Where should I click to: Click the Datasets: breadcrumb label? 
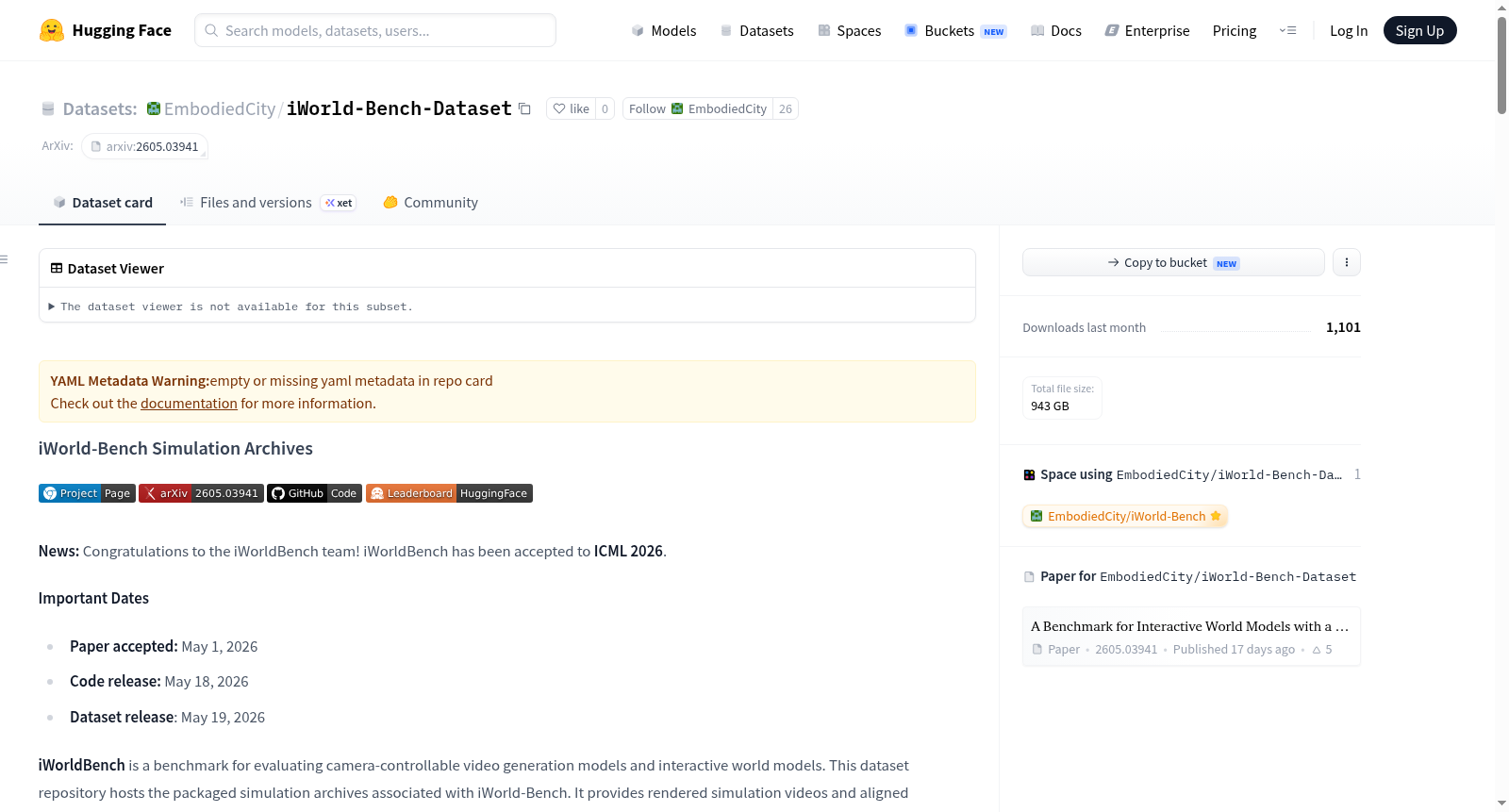[100, 109]
